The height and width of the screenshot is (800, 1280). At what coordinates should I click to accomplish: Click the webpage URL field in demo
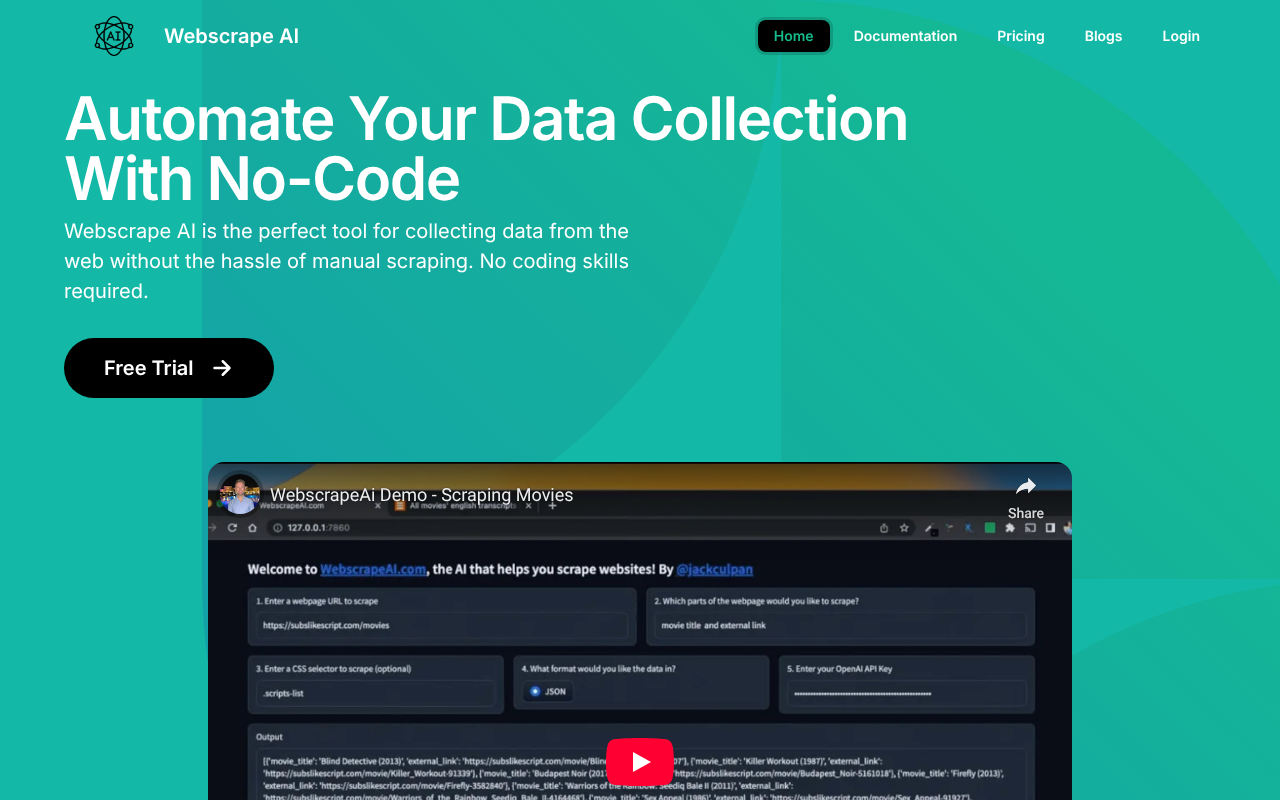click(x=442, y=625)
